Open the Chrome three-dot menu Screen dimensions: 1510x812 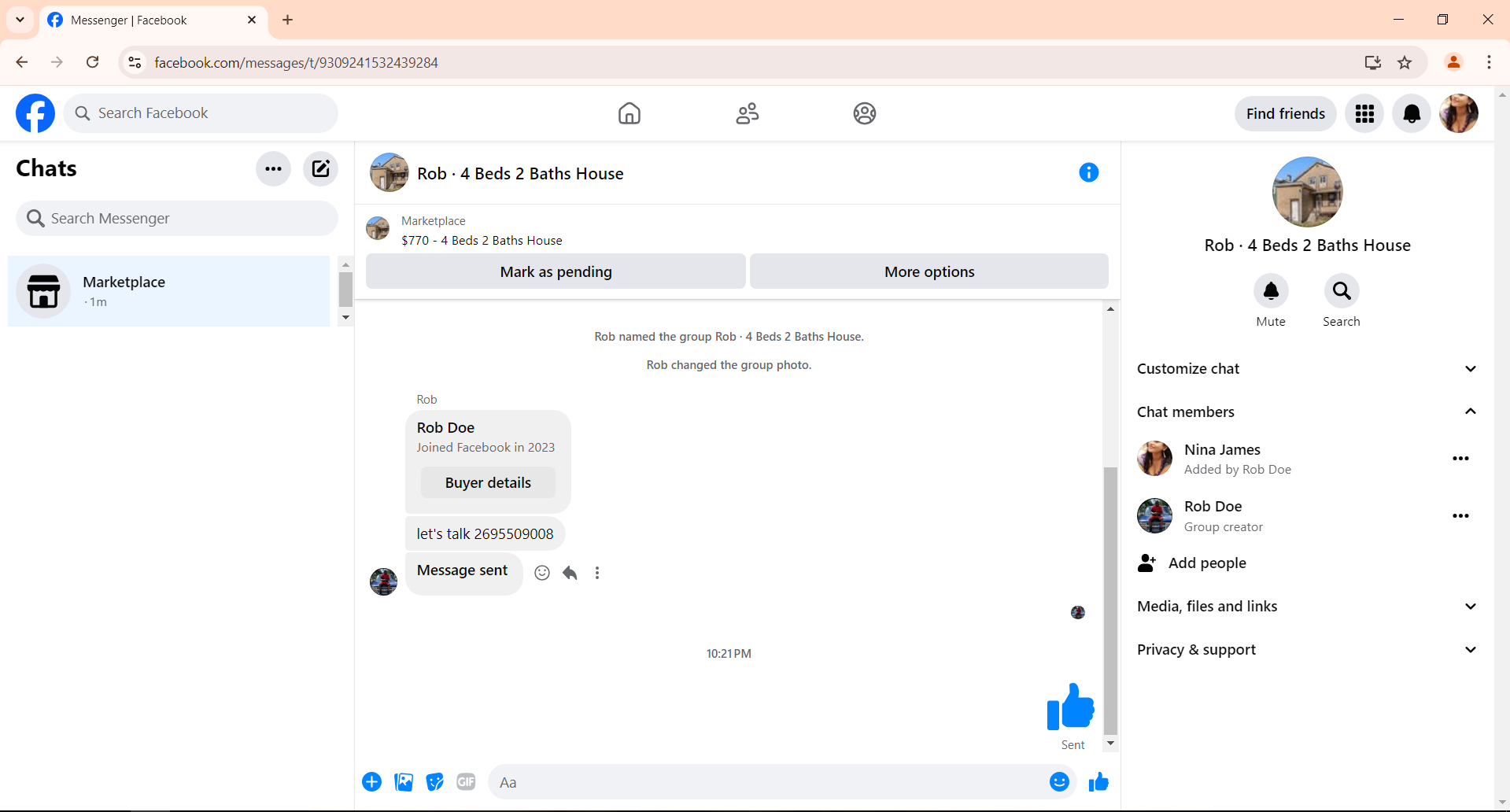coord(1489,63)
